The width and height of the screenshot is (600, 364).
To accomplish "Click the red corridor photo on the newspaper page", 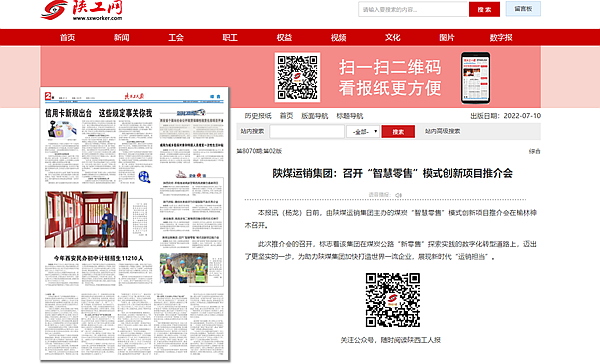I will [x=86, y=219].
